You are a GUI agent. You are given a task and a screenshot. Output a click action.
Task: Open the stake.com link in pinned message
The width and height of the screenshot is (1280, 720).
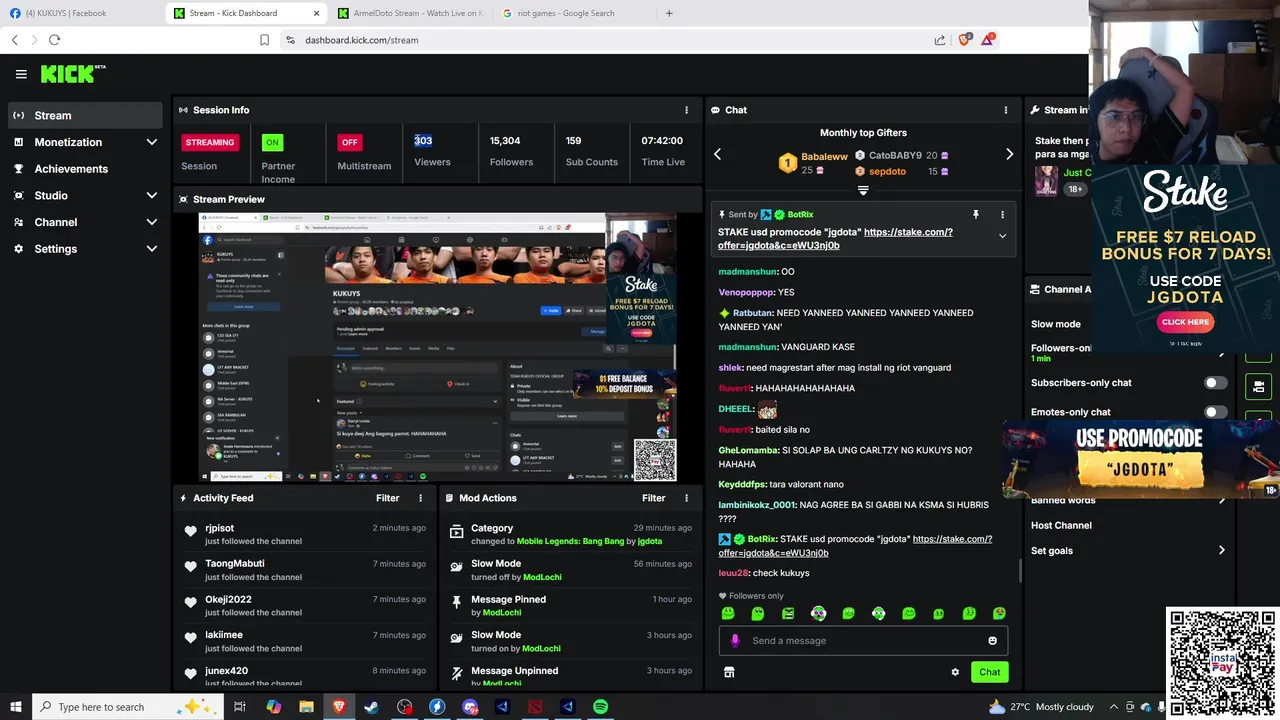coord(835,239)
